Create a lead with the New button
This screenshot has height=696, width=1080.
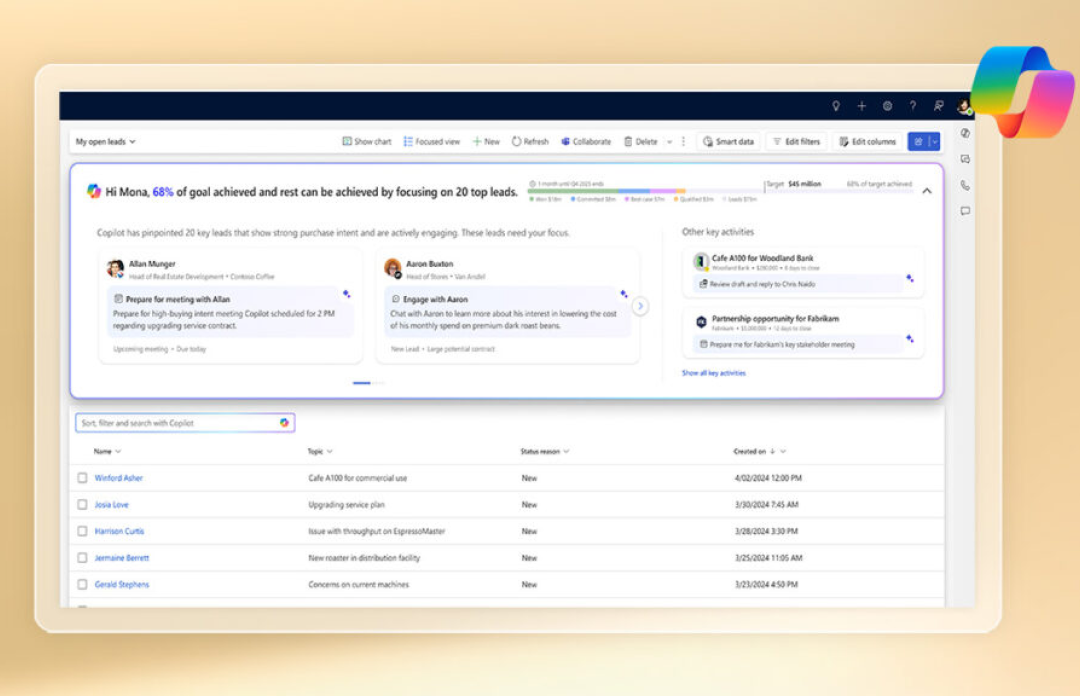(x=485, y=141)
